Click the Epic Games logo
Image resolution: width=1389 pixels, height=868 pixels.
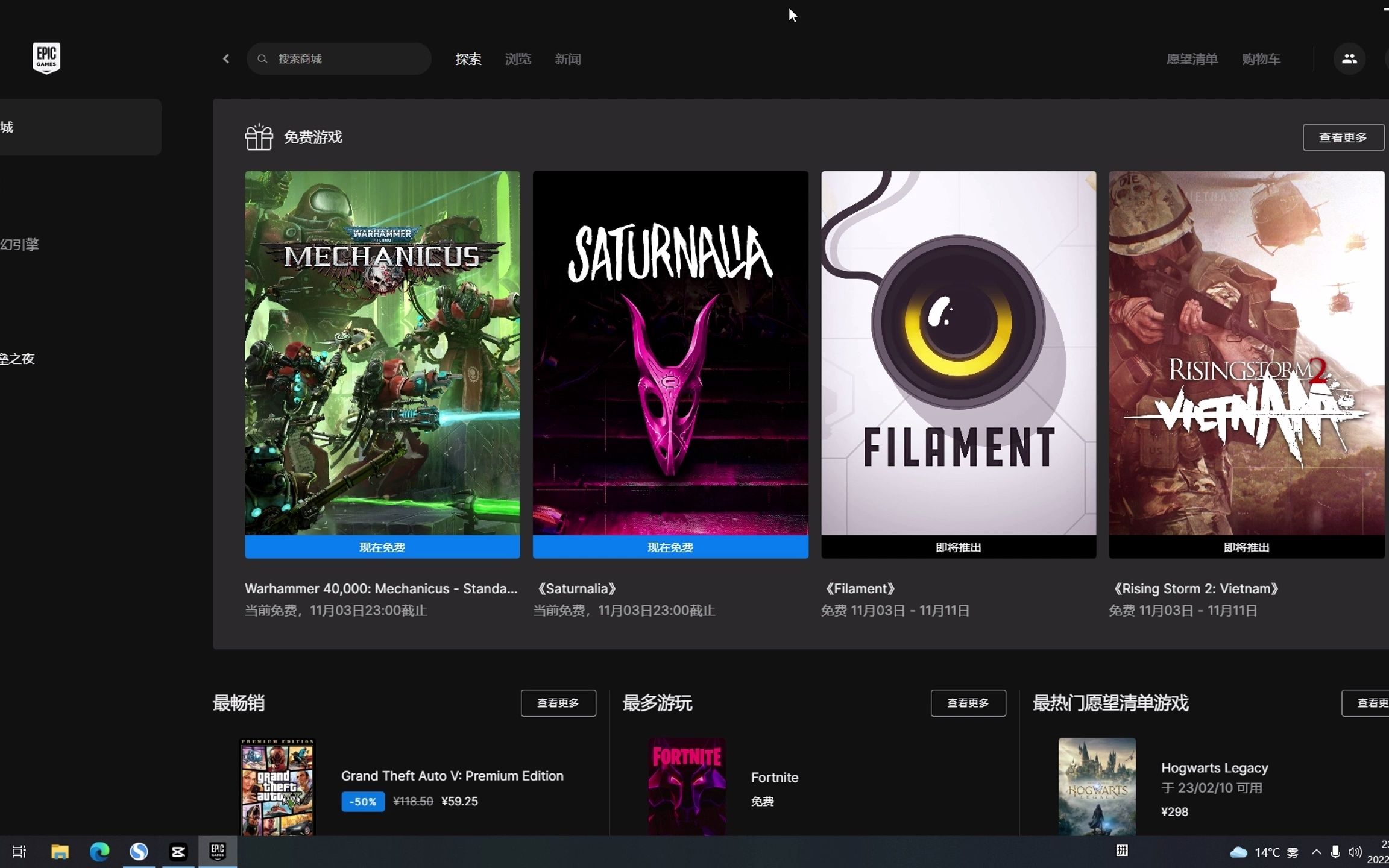pyautogui.click(x=46, y=58)
